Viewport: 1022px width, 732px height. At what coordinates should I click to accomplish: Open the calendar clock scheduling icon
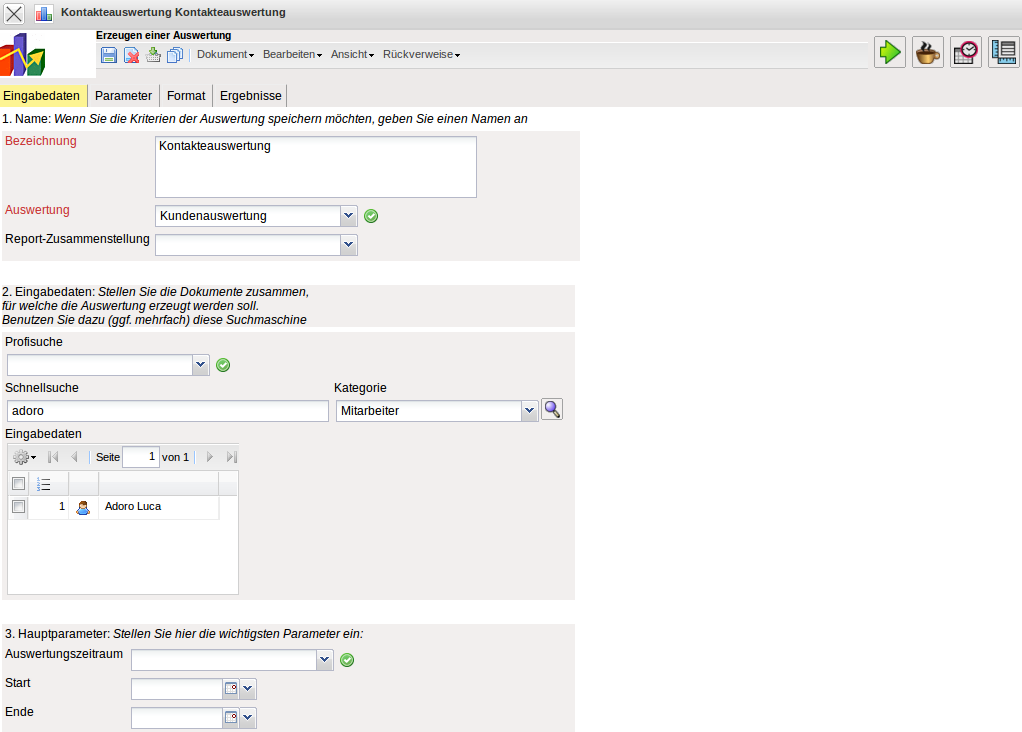pyautogui.click(x=965, y=52)
